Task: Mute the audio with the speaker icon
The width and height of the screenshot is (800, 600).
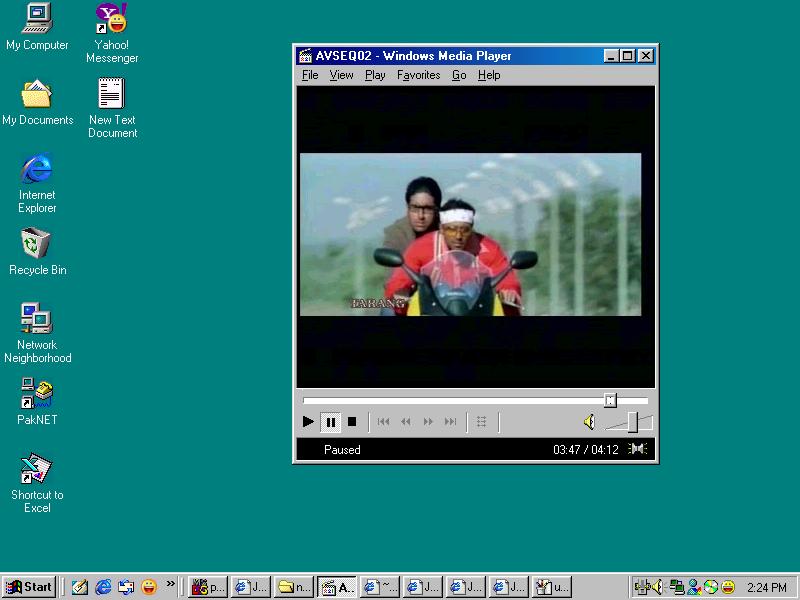Action: coord(589,422)
